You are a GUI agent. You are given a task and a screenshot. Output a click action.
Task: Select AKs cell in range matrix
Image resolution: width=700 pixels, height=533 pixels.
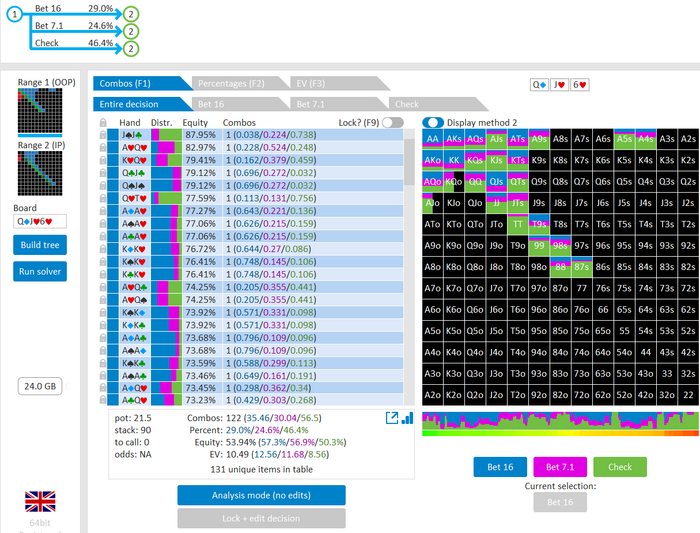click(x=454, y=139)
